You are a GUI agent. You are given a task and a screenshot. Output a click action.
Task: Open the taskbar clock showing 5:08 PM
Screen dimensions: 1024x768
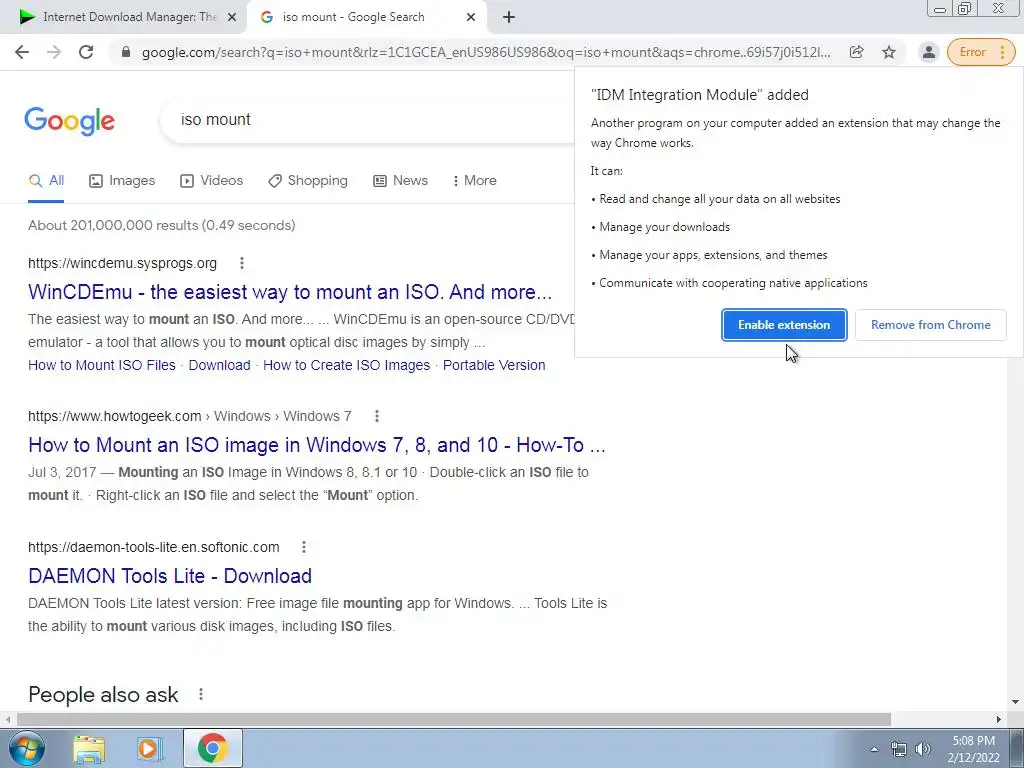[x=973, y=749]
